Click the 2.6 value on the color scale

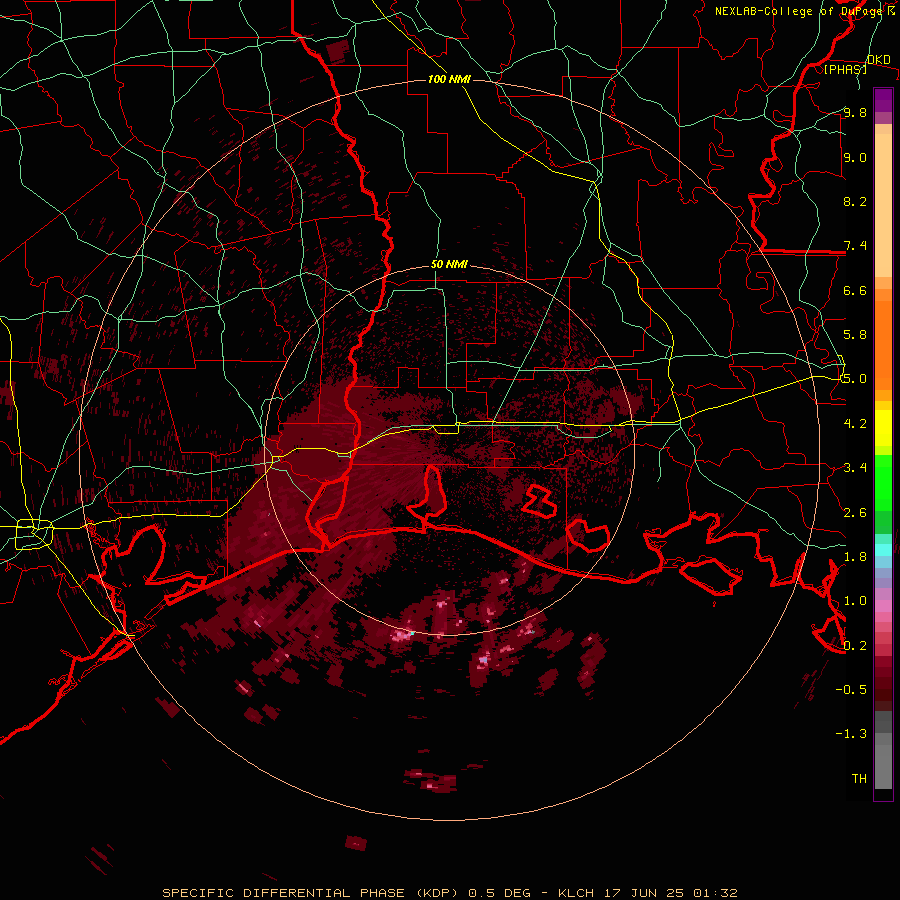(855, 513)
